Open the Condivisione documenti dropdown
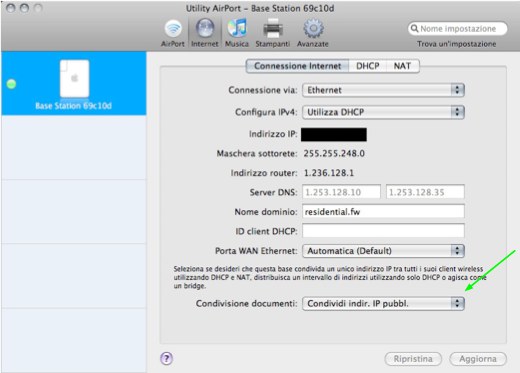 pyautogui.click(x=383, y=303)
